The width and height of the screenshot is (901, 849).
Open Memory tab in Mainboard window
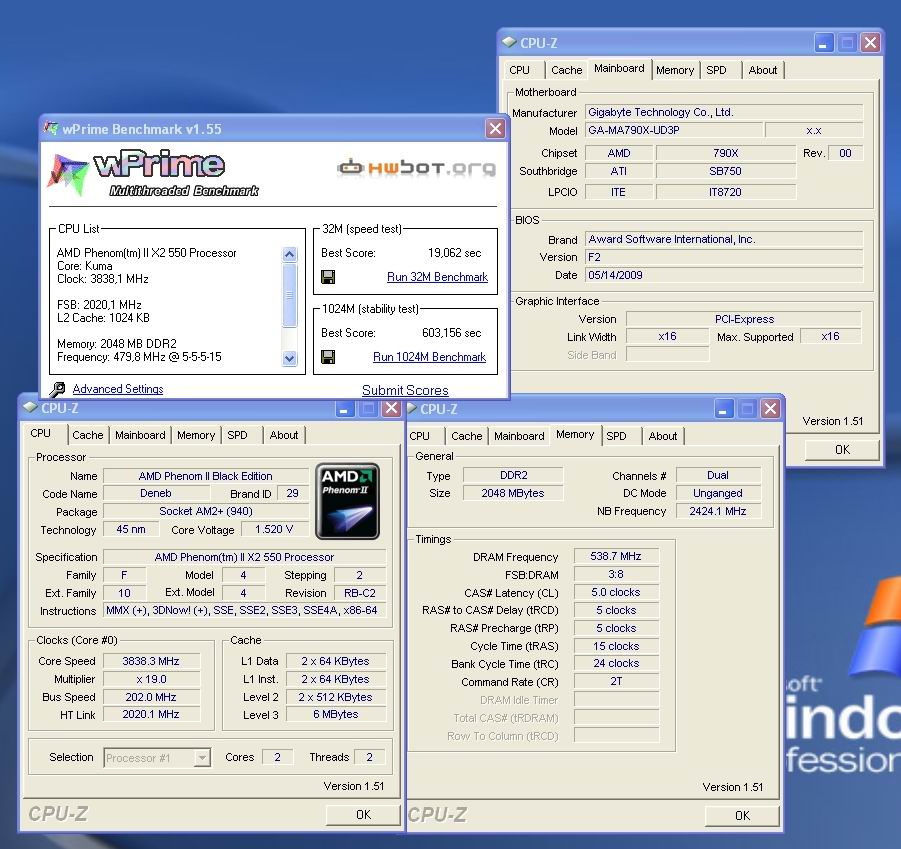[675, 70]
